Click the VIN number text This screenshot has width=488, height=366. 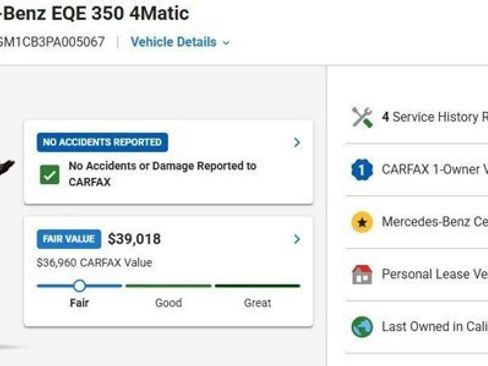(x=52, y=42)
